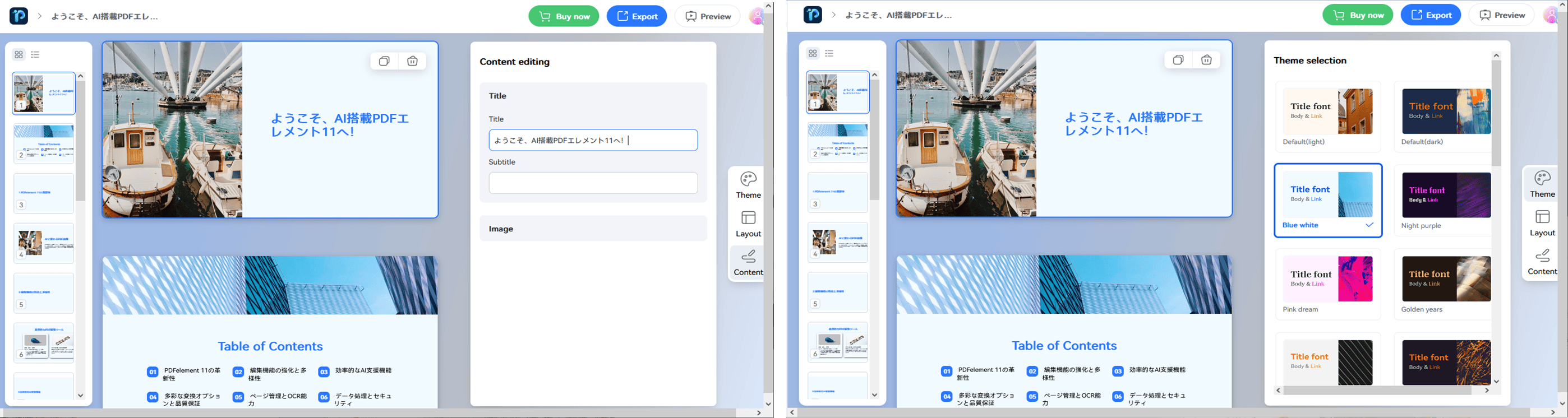This screenshot has width=1568, height=418.
Task: Select the Default(light) theme
Action: pos(1327,117)
